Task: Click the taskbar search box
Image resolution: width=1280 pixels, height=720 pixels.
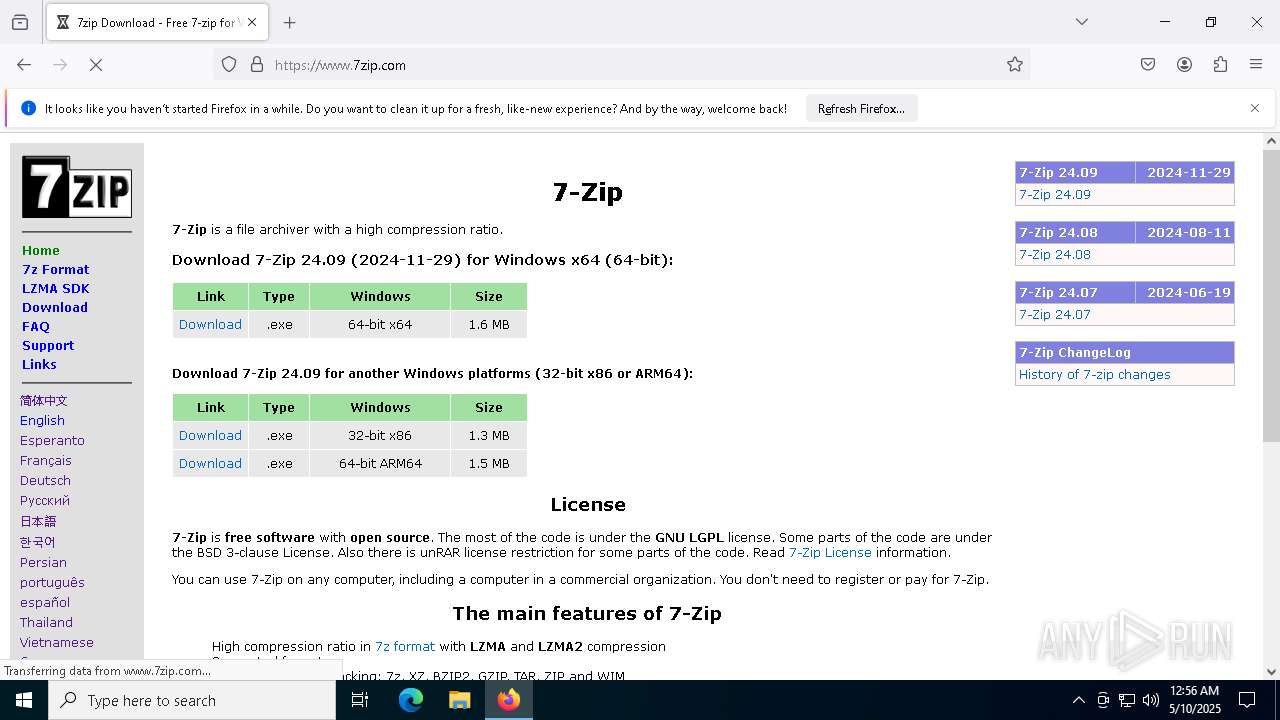Action: coord(192,700)
